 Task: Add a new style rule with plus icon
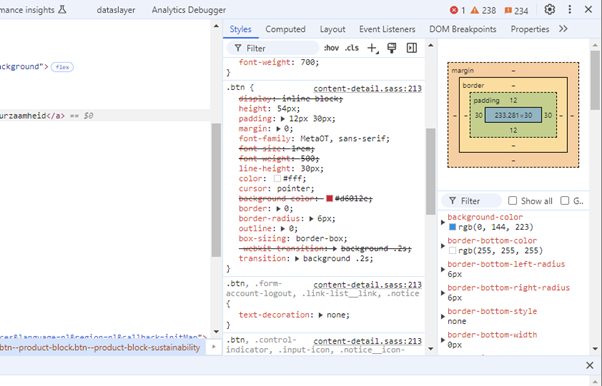click(x=372, y=48)
